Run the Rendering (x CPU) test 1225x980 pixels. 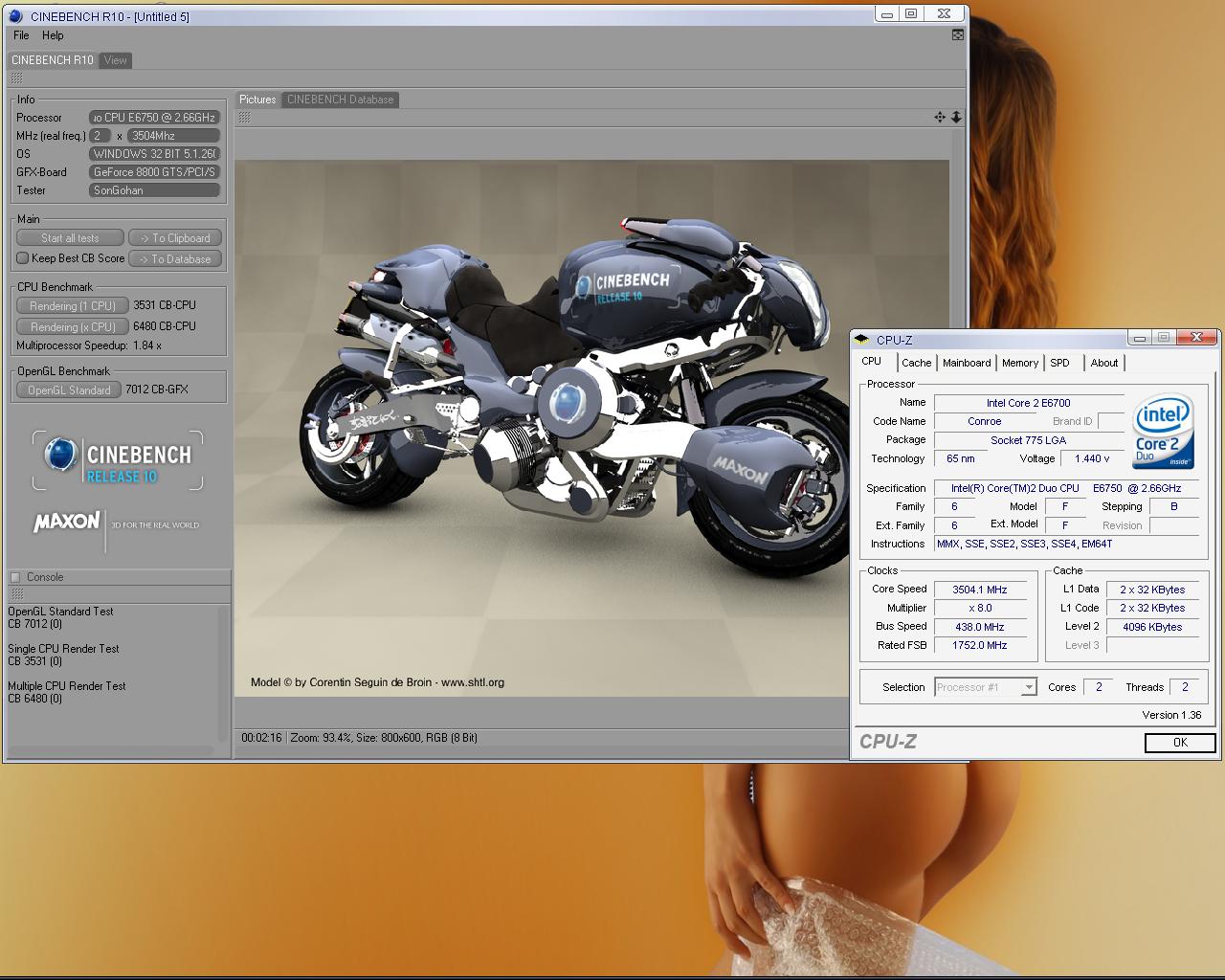click(x=73, y=327)
